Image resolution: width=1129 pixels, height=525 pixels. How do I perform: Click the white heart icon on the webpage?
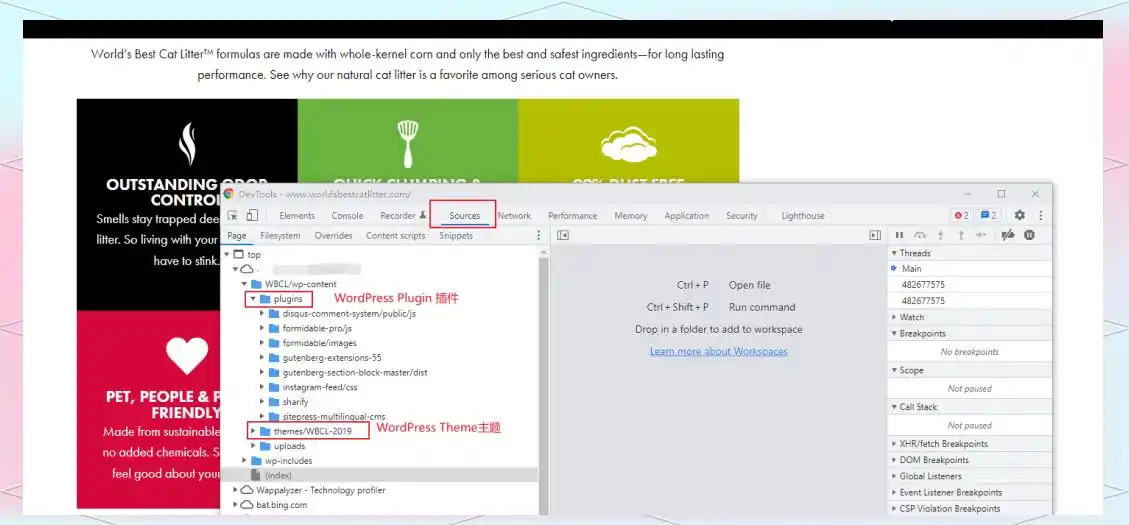(187, 356)
